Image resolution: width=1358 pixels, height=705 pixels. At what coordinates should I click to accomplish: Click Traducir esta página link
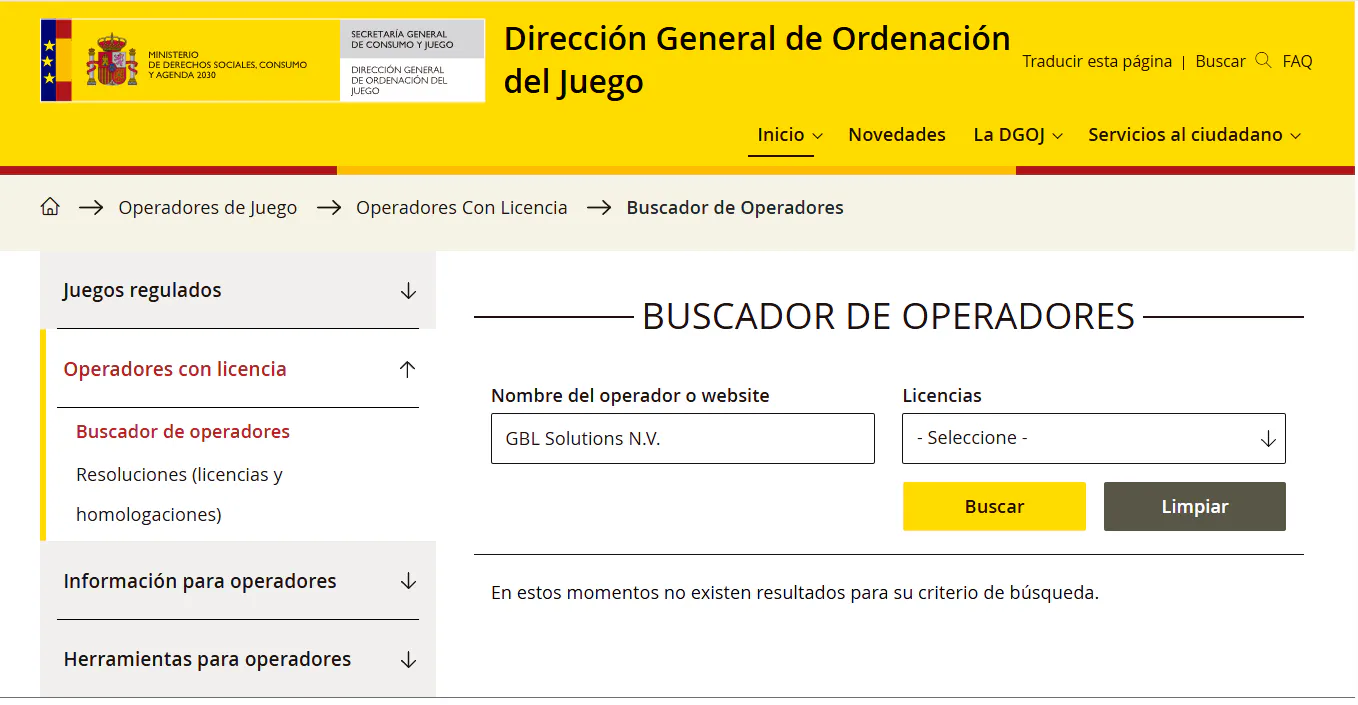(1097, 61)
